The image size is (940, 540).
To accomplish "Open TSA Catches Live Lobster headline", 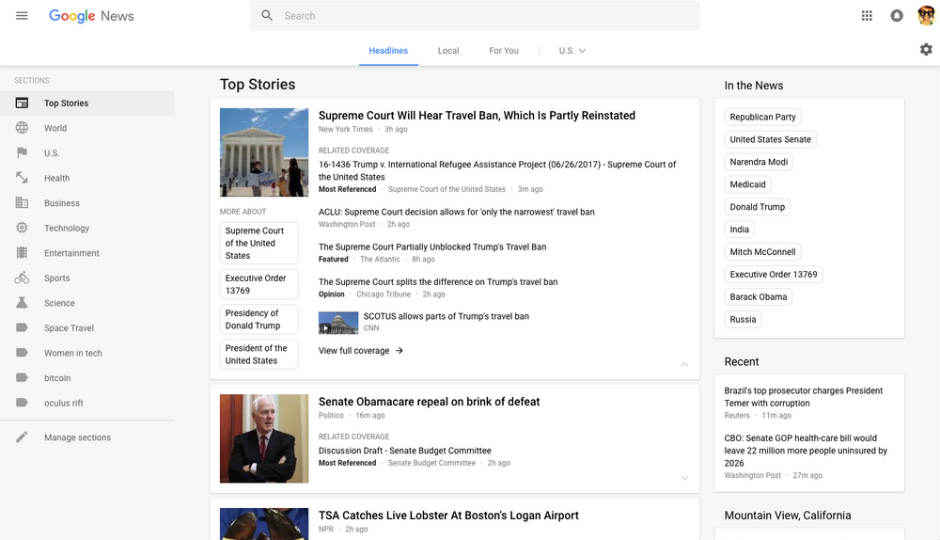I will coord(448,515).
